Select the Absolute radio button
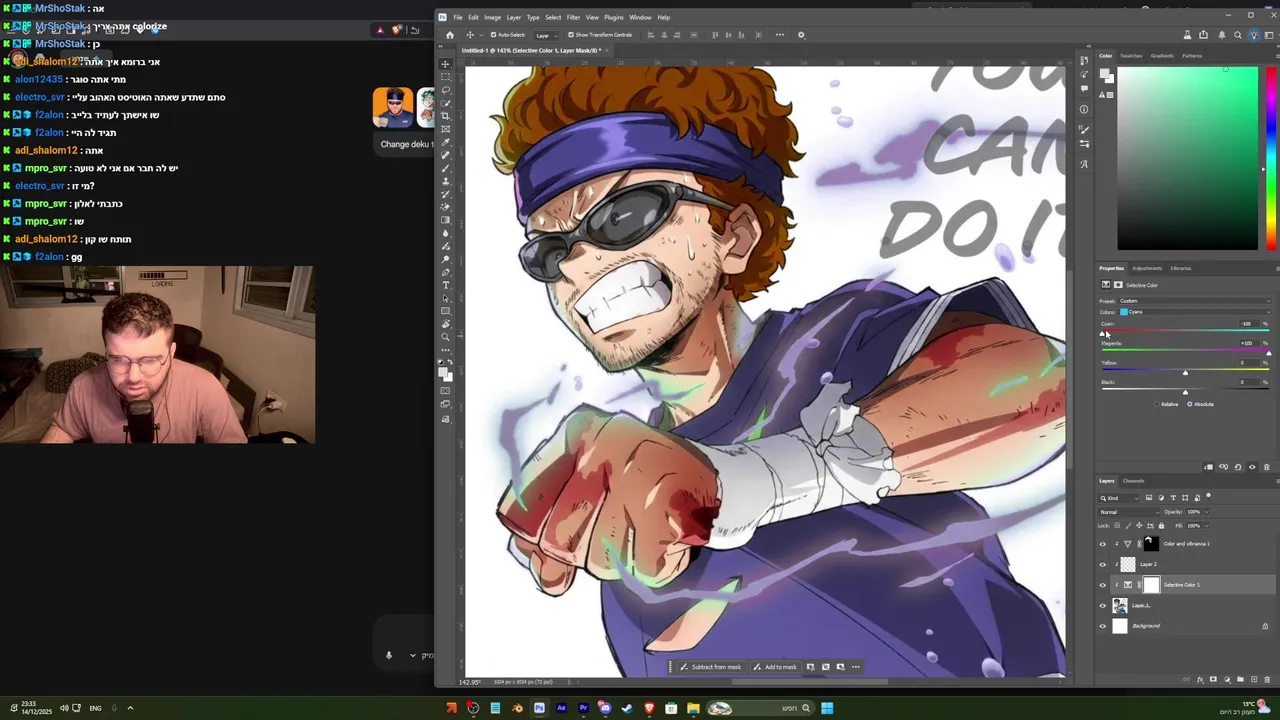This screenshot has width=1280, height=720. click(x=1189, y=404)
